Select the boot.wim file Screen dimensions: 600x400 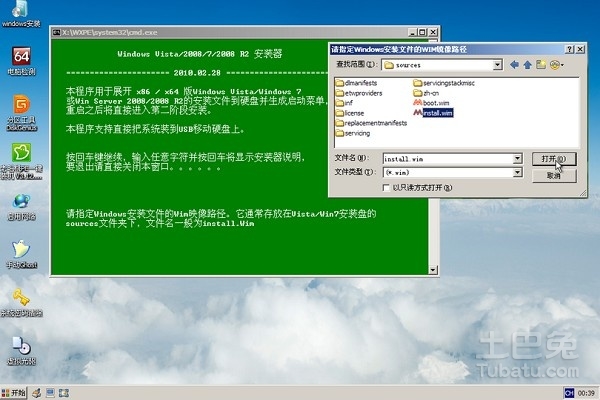pos(431,103)
